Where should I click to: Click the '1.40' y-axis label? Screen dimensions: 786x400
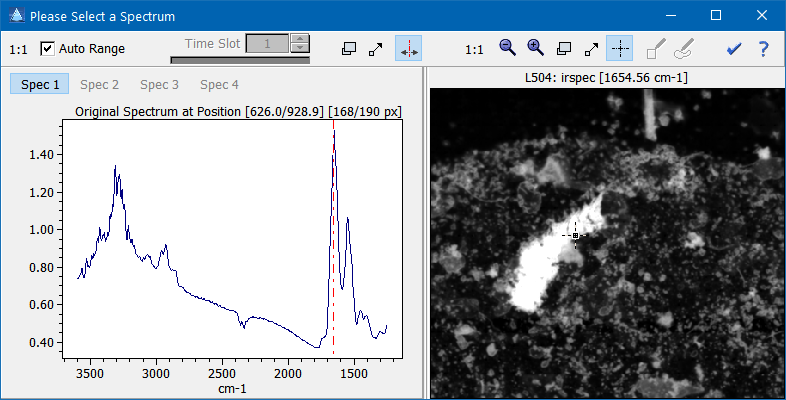pyautogui.click(x=41, y=155)
